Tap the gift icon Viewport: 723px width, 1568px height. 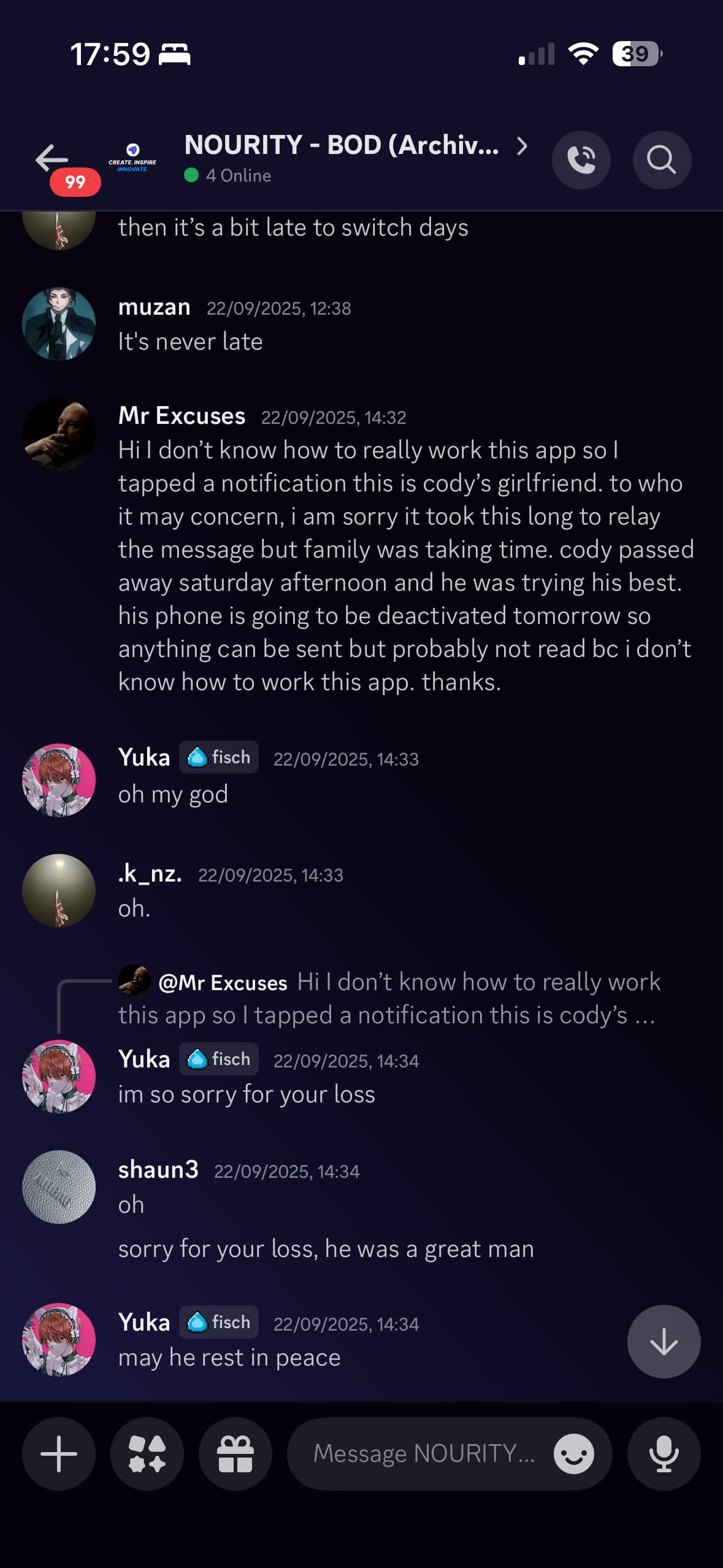[235, 1453]
